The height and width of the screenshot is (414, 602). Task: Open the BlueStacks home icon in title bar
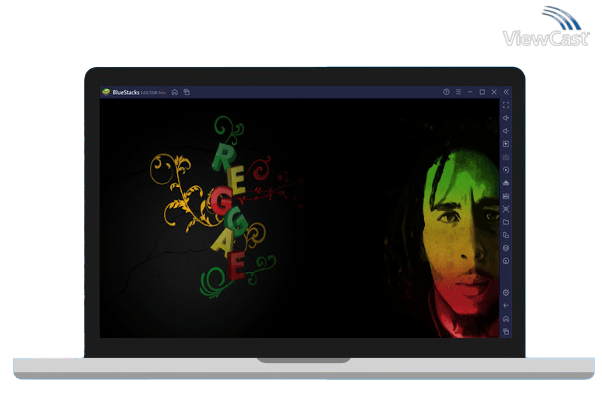175,92
